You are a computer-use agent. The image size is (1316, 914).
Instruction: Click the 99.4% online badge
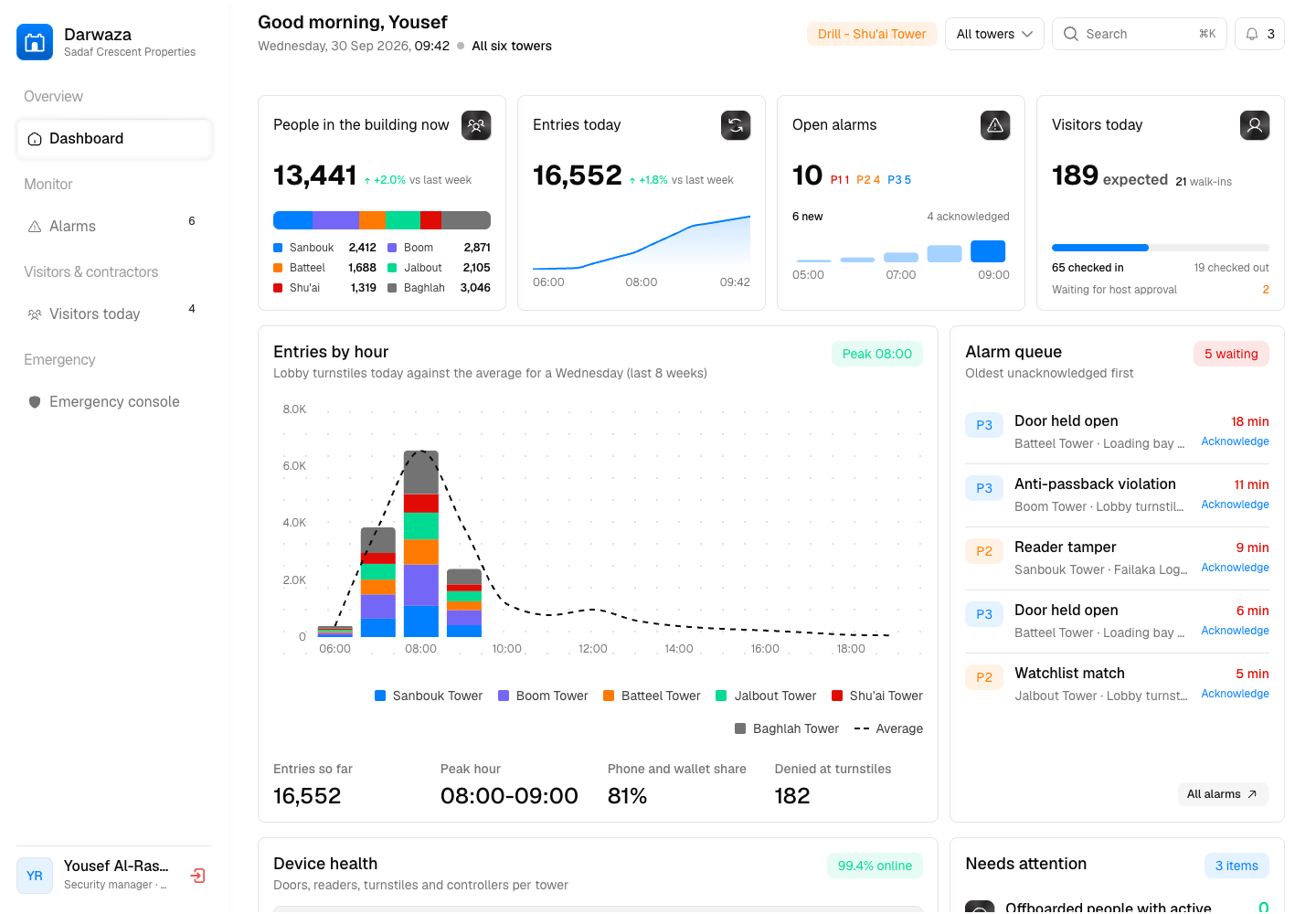point(875,866)
